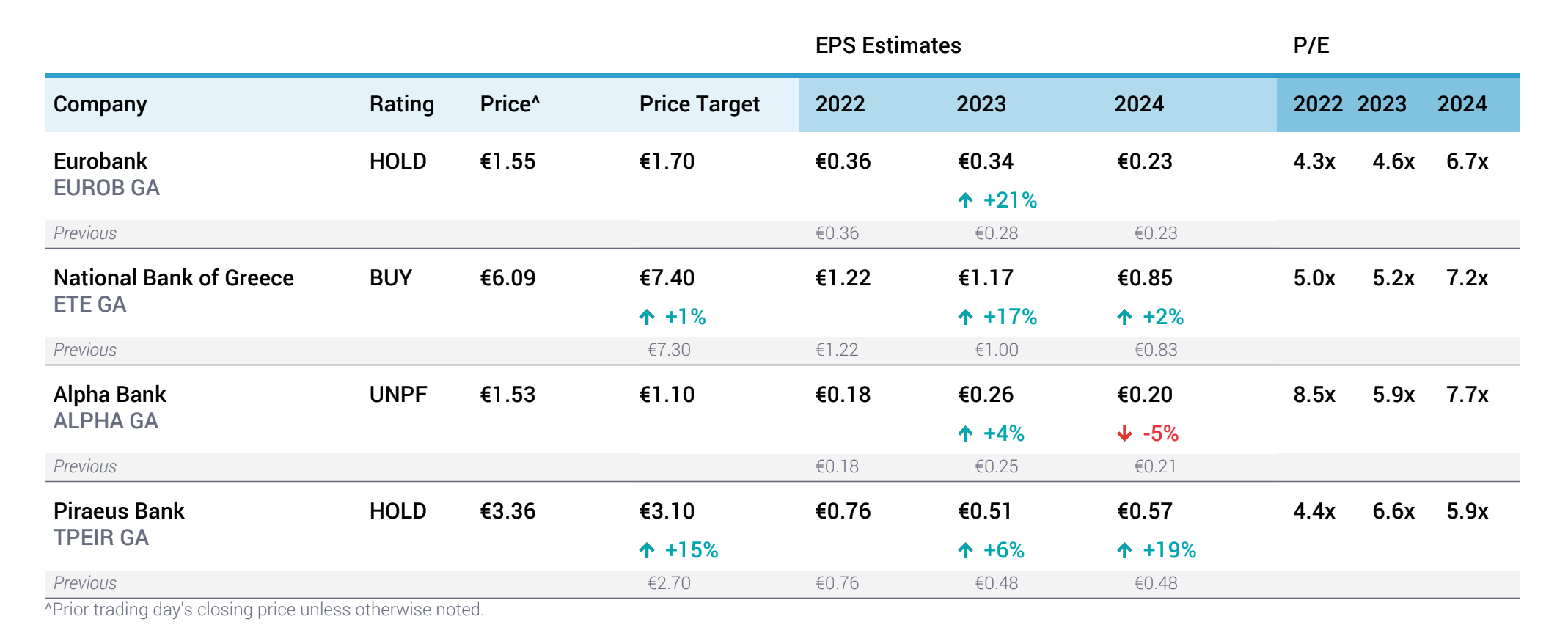
Task: Select the ETE GA ticker
Action: click(x=89, y=304)
